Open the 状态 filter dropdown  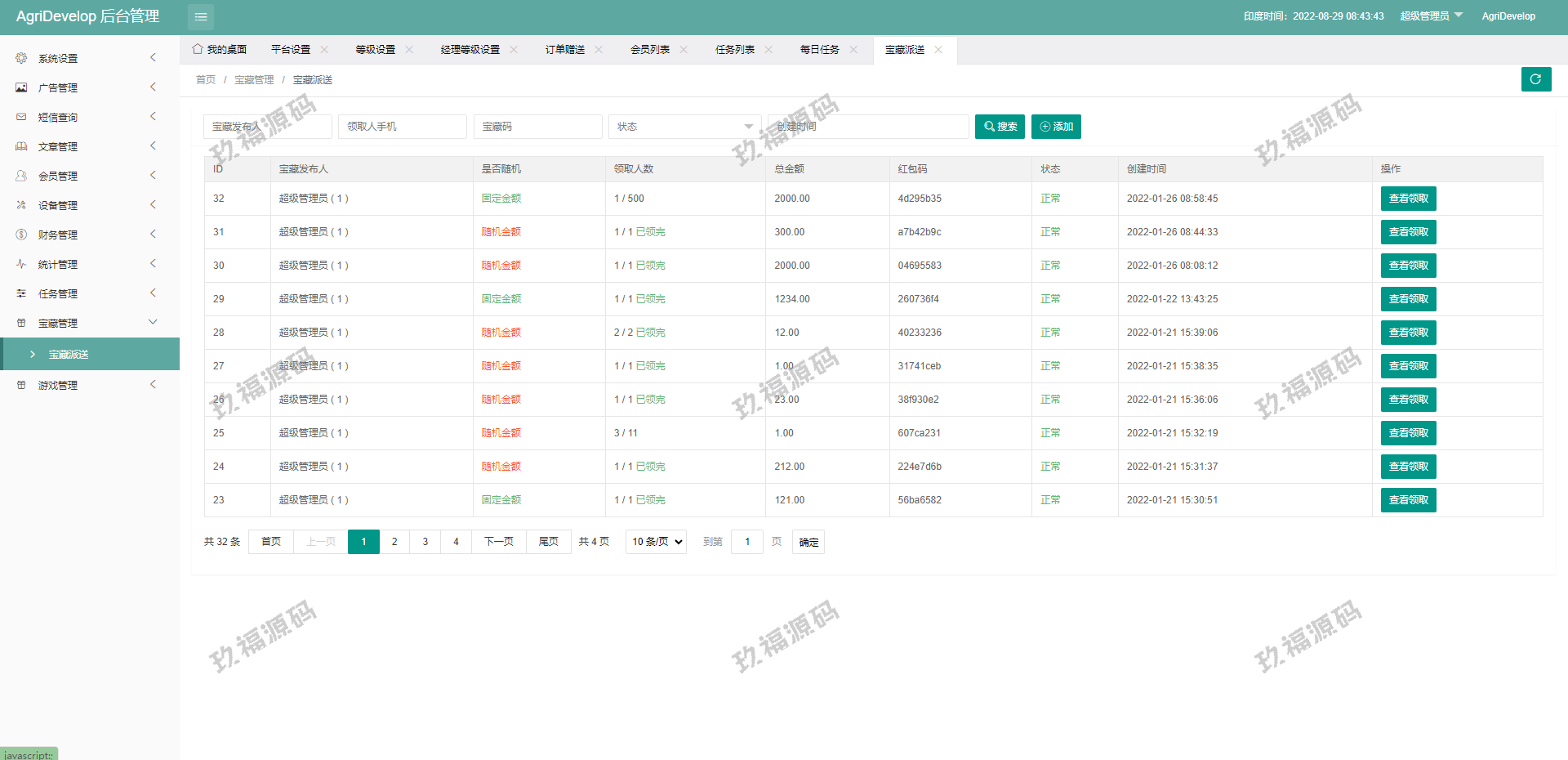coord(684,127)
